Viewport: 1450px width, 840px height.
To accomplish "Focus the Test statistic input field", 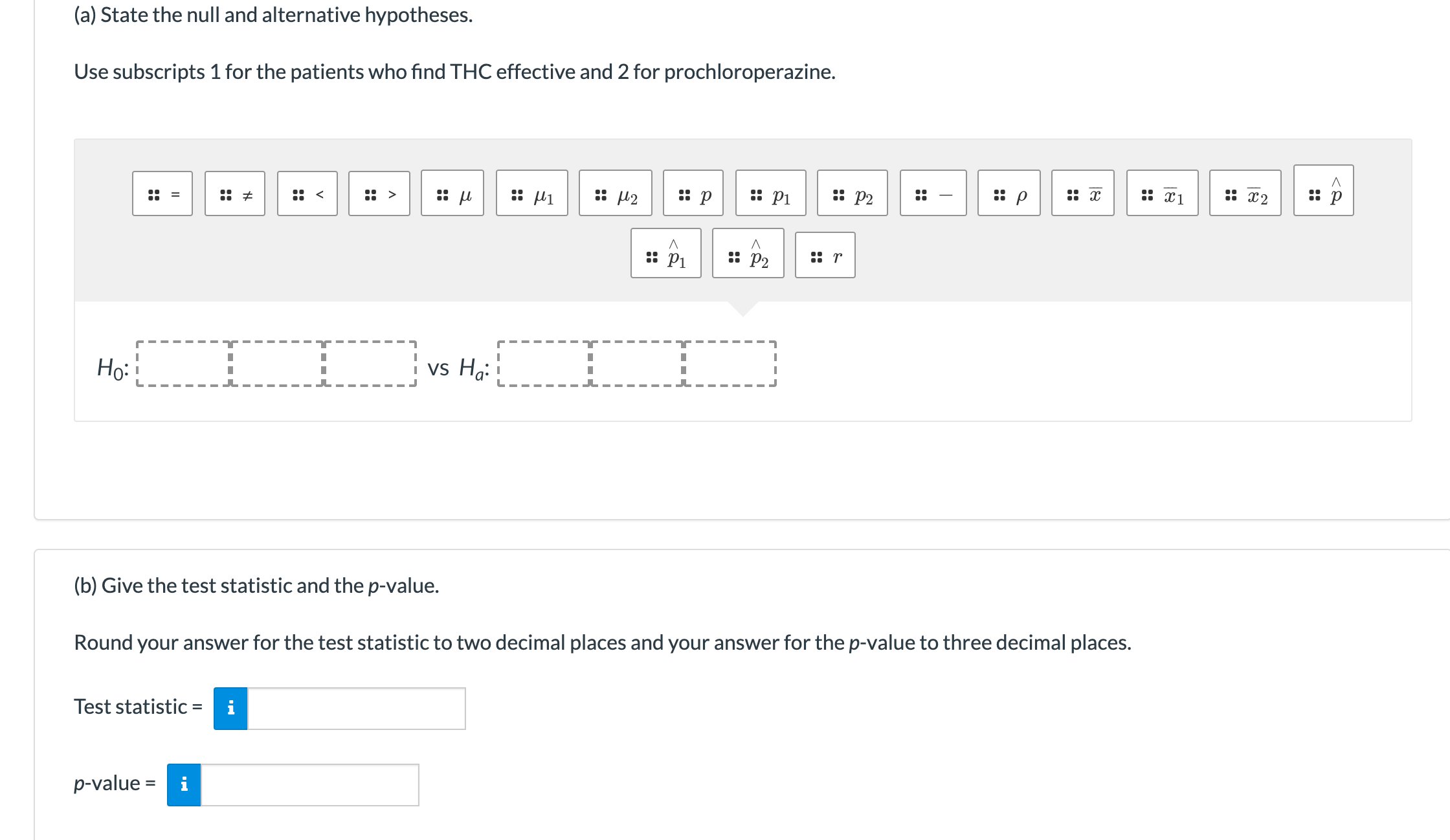I will point(357,709).
